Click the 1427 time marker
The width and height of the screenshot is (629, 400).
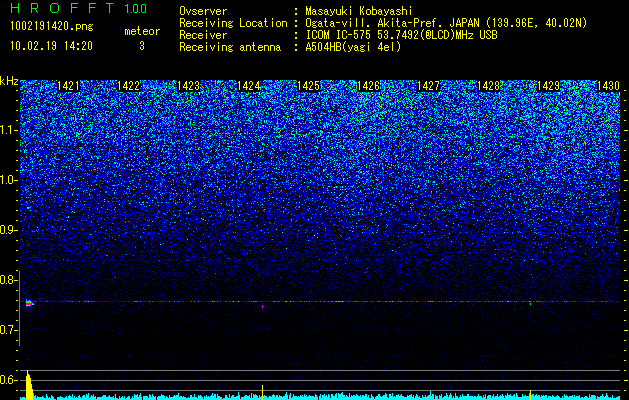[428, 86]
